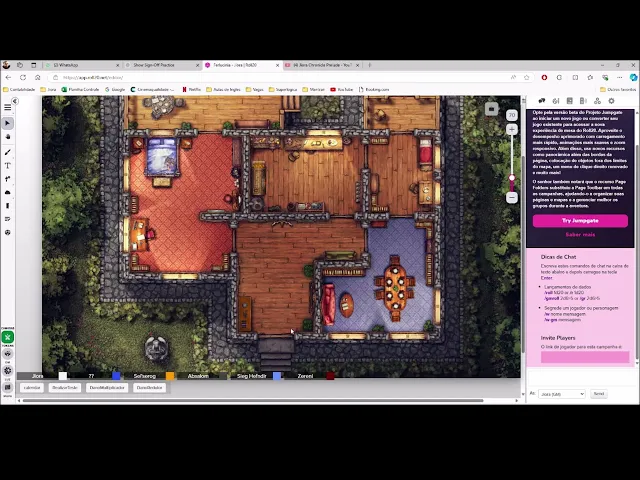Open the lighting settings gear in left sidebar
Image resolution: width=640 pixels, height=480 pixels.
(x=7, y=371)
